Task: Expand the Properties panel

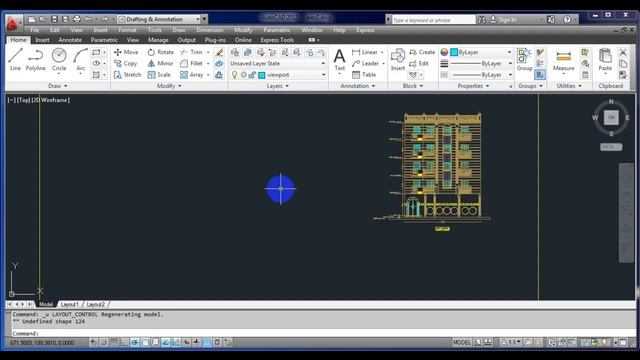Action: [x=473, y=86]
